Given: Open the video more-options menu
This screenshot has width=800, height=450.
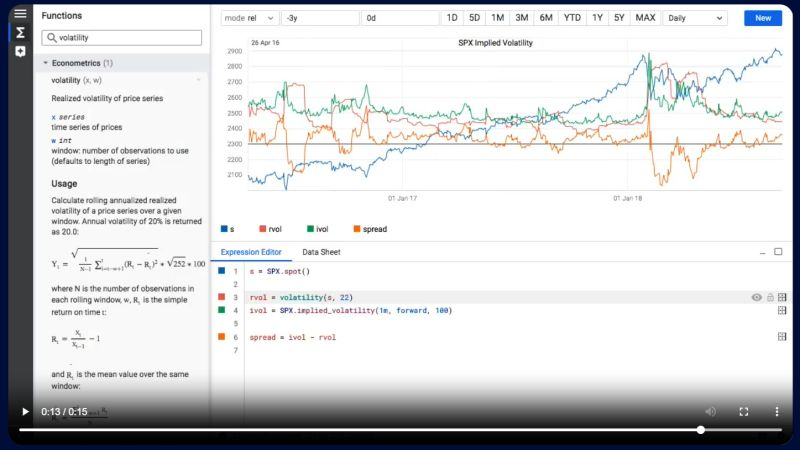Looking at the screenshot, I should pyautogui.click(x=777, y=412).
